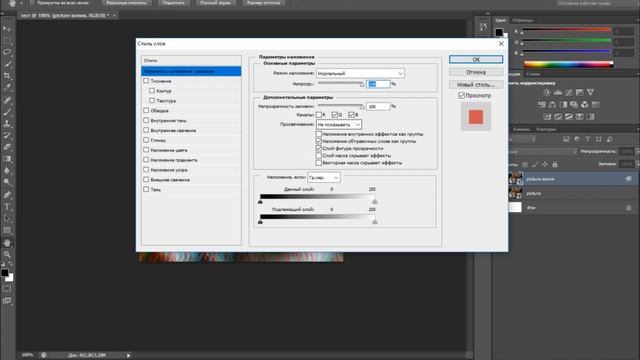Uncheck the G channel checkbox
This screenshot has height=360, width=640.
coord(335,115)
